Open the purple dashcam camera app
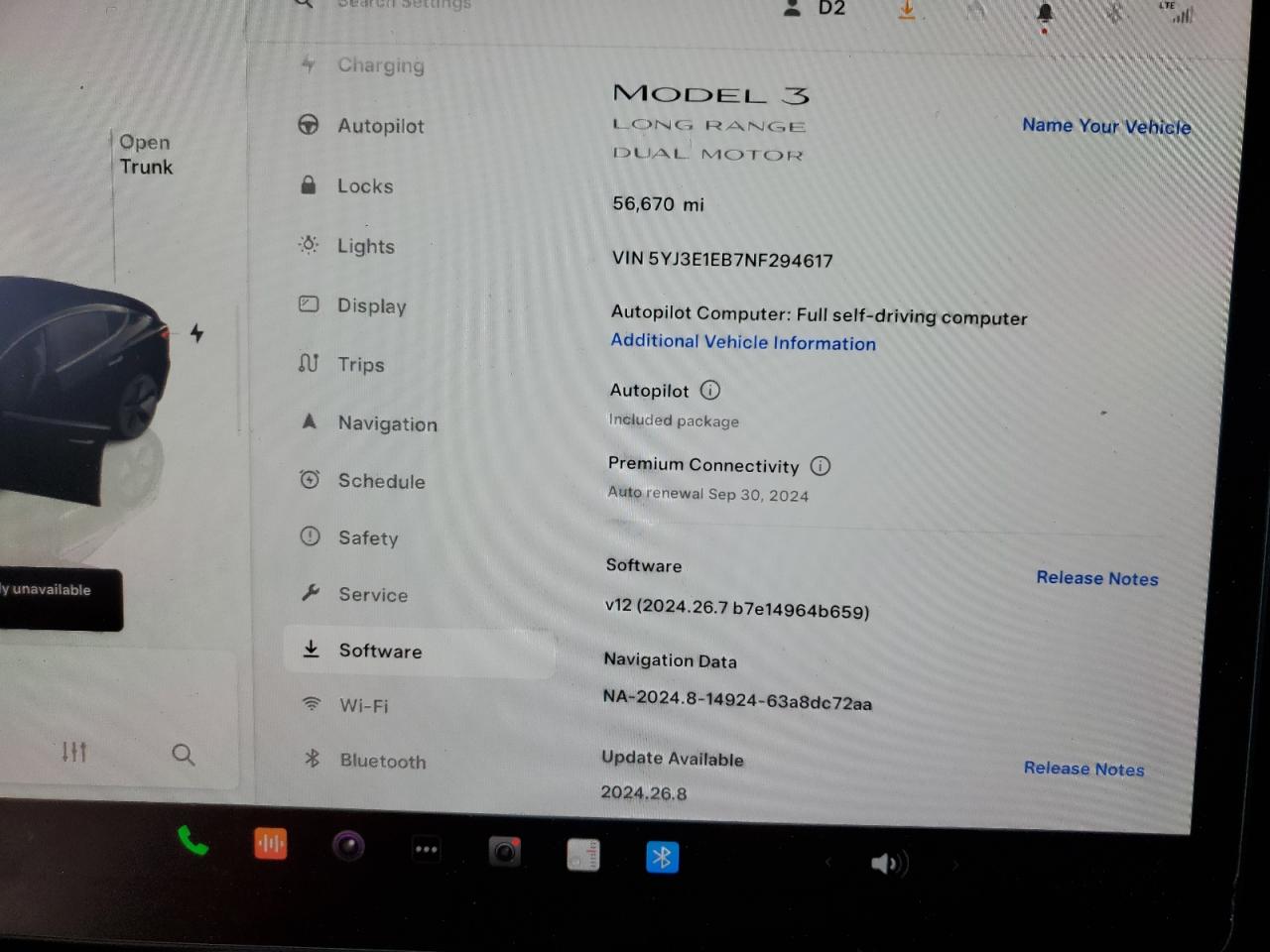Screen dimensions: 1270x952 (347, 846)
